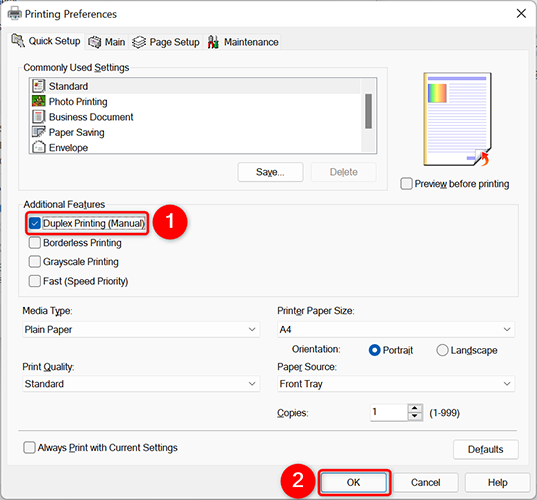Viewport: 537px width, 500px height.
Task: Click the settings list scrollbar thumb
Action: (369, 111)
